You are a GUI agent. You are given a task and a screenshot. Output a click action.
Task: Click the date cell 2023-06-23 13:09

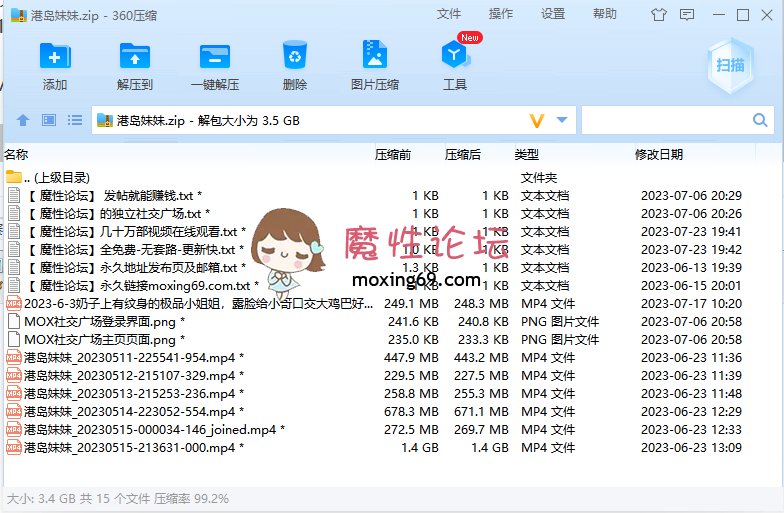tap(692, 448)
